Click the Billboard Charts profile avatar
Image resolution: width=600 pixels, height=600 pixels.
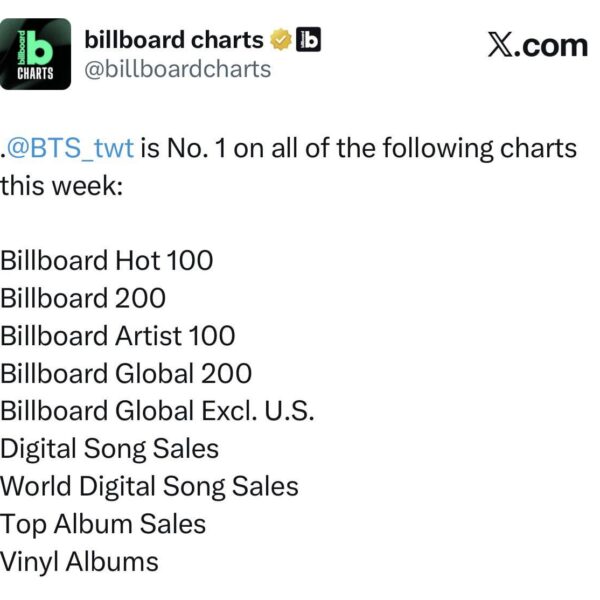pyautogui.click(x=36, y=54)
